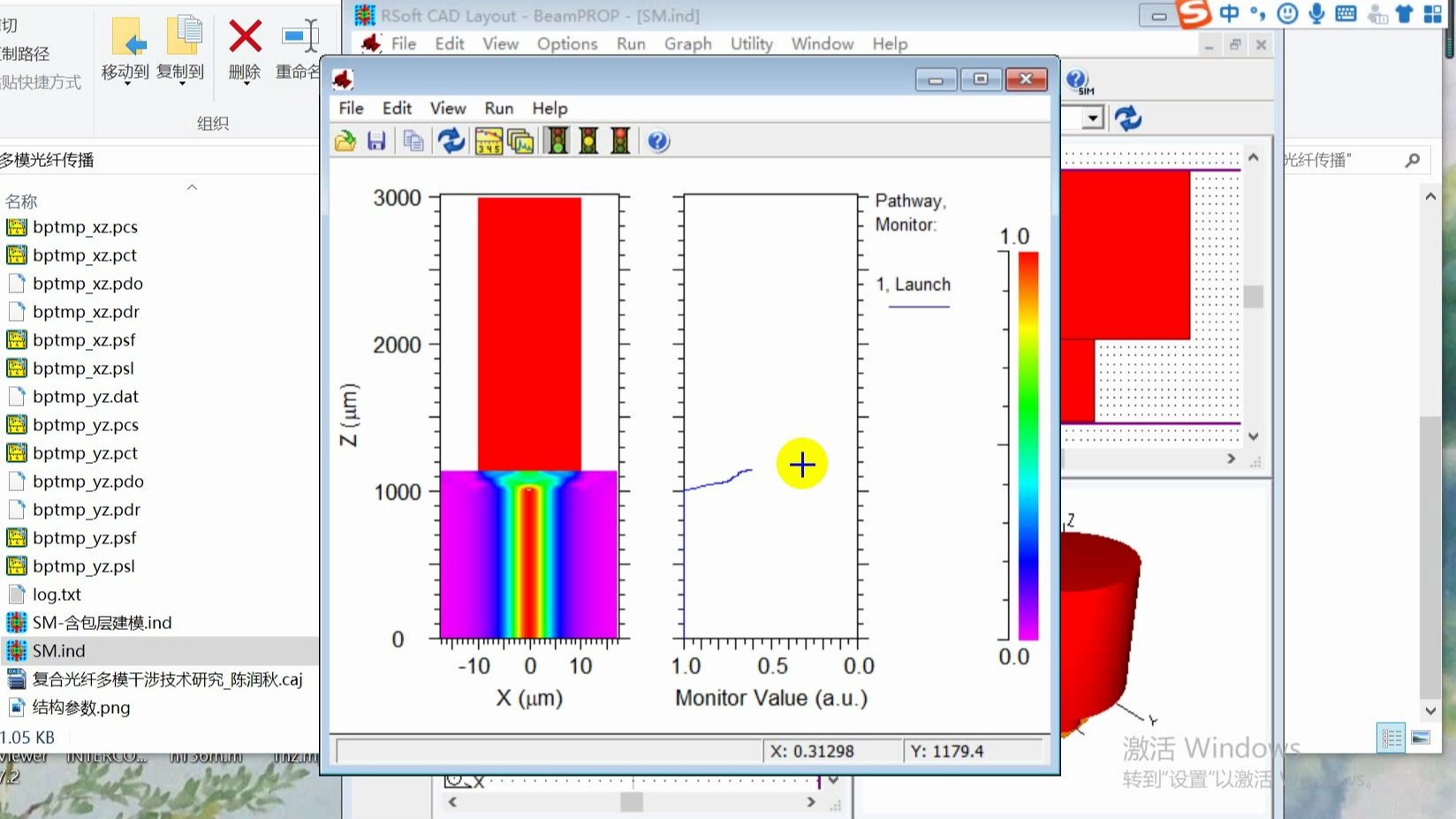Open Graph menu in RSoft CAD window
Screen dimensions: 1456x819
tap(687, 43)
